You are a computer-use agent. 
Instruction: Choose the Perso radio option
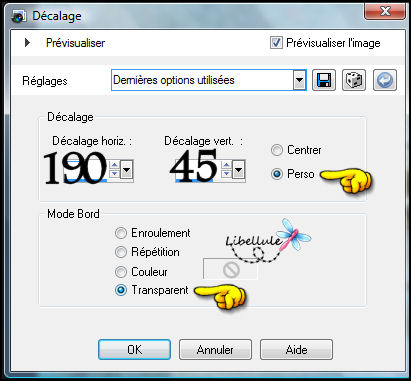click(277, 174)
